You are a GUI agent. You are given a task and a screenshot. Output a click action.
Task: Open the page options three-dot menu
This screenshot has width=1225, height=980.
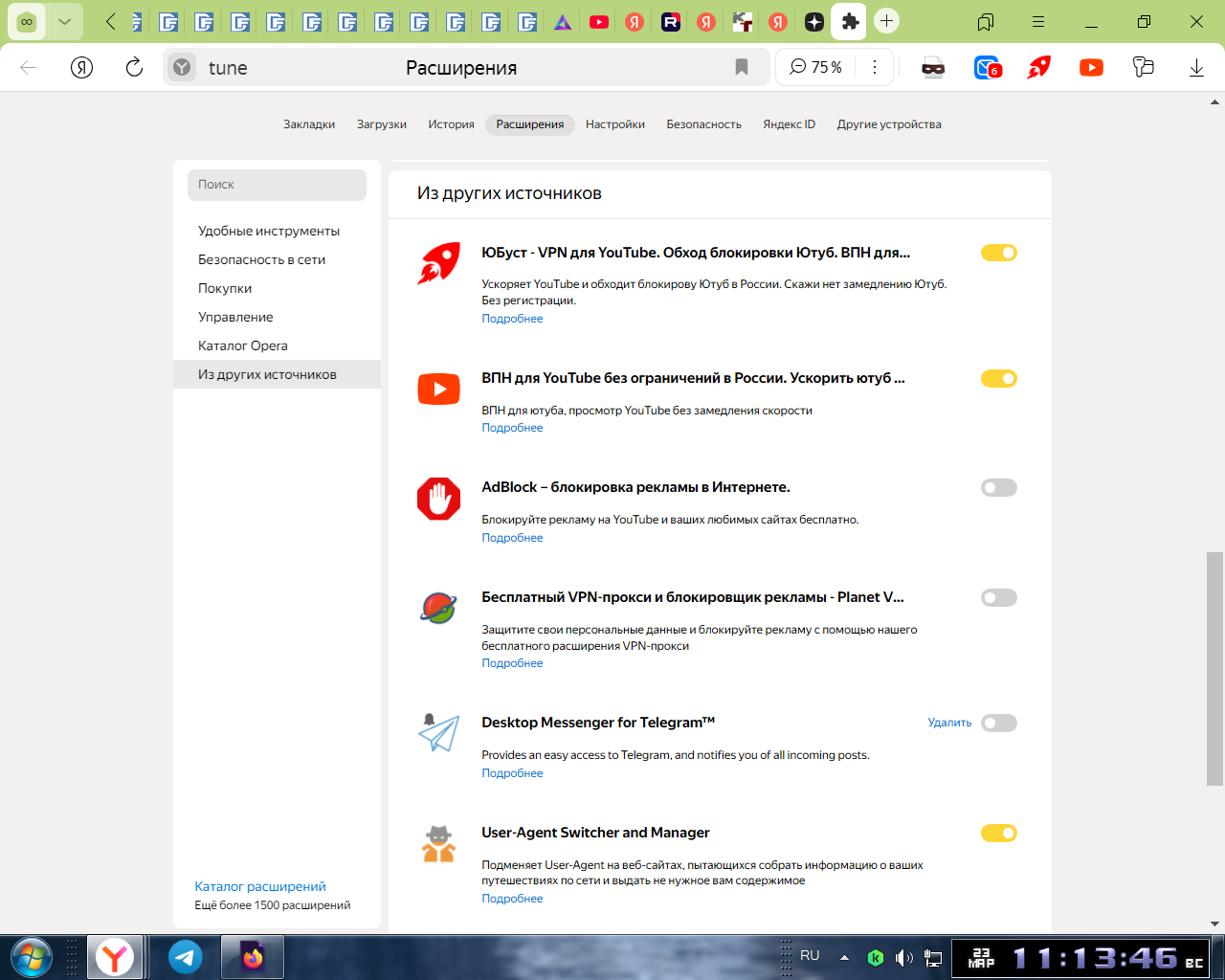(874, 67)
